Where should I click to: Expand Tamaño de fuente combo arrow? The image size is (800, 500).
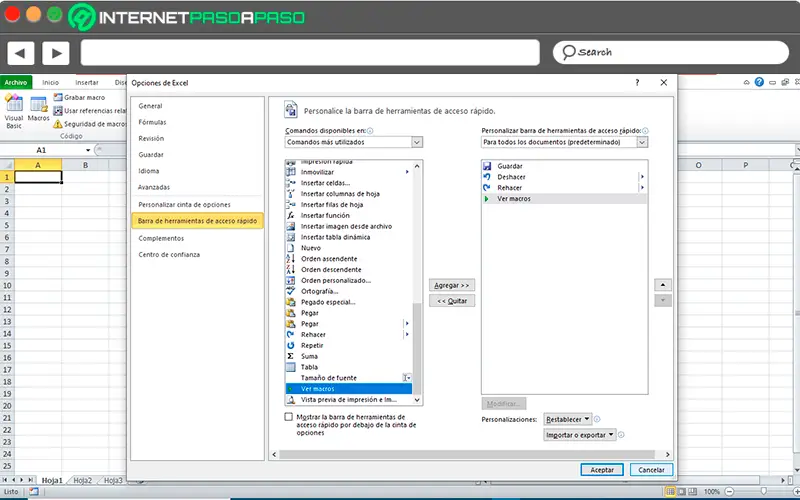click(x=407, y=378)
